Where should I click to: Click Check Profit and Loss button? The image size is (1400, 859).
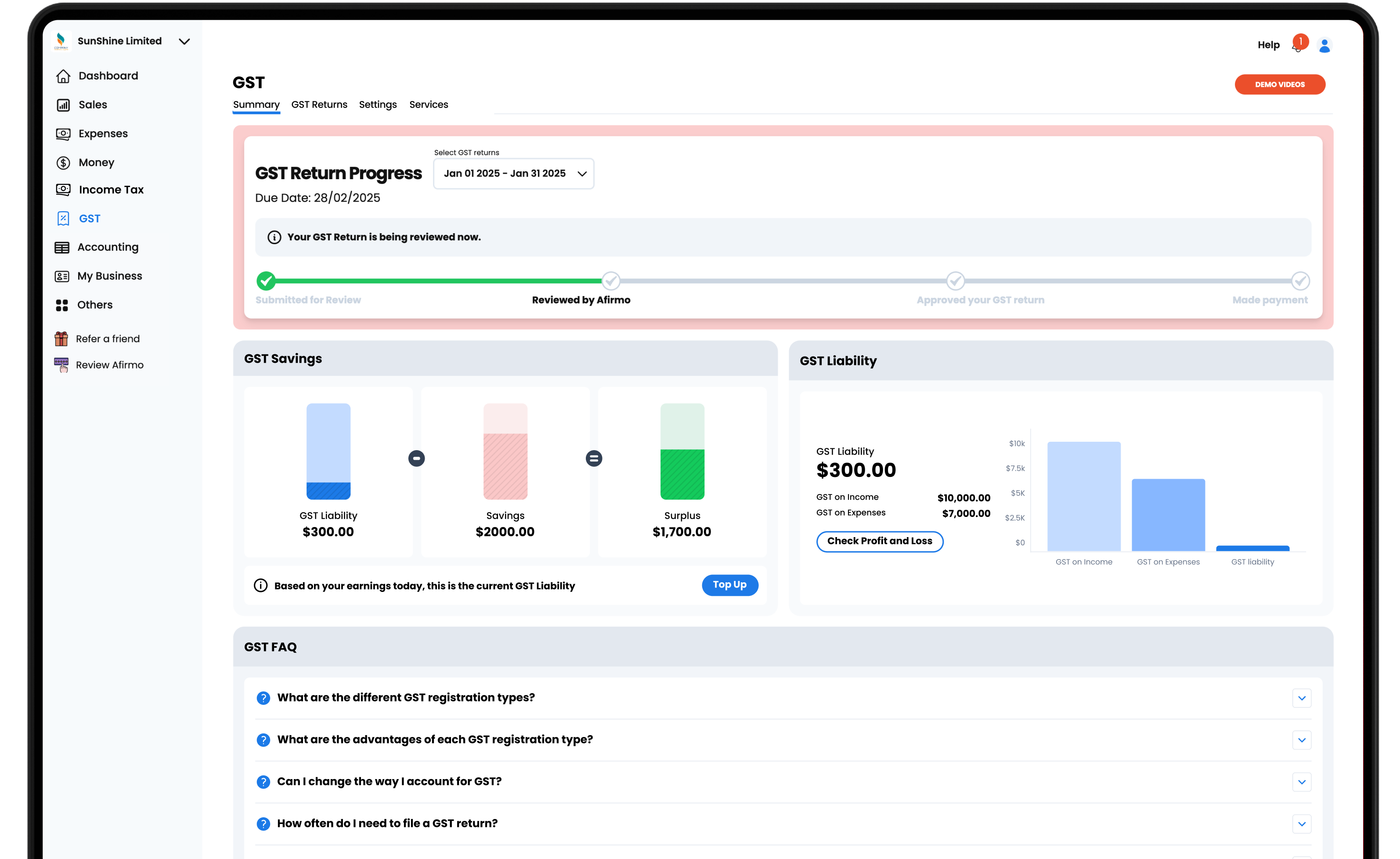point(880,541)
